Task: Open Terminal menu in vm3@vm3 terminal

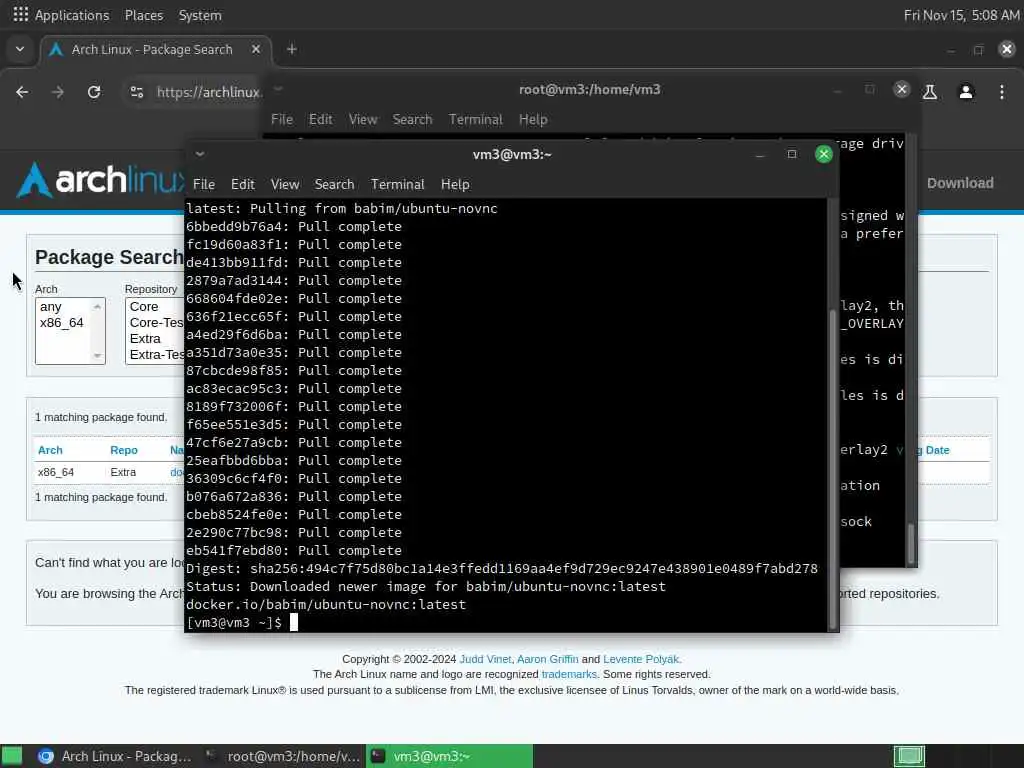Action: pyautogui.click(x=398, y=184)
